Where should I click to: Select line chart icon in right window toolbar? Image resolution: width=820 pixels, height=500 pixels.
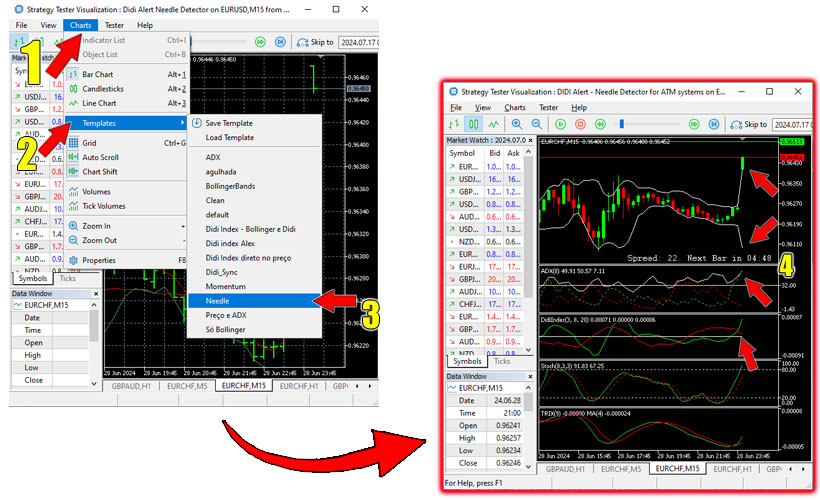coord(493,124)
